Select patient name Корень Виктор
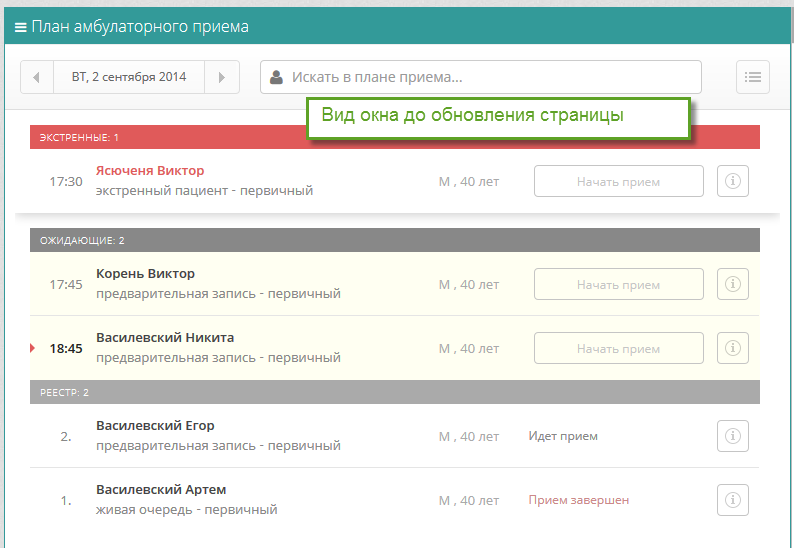Screen dimensions: 794x548 tap(145, 273)
